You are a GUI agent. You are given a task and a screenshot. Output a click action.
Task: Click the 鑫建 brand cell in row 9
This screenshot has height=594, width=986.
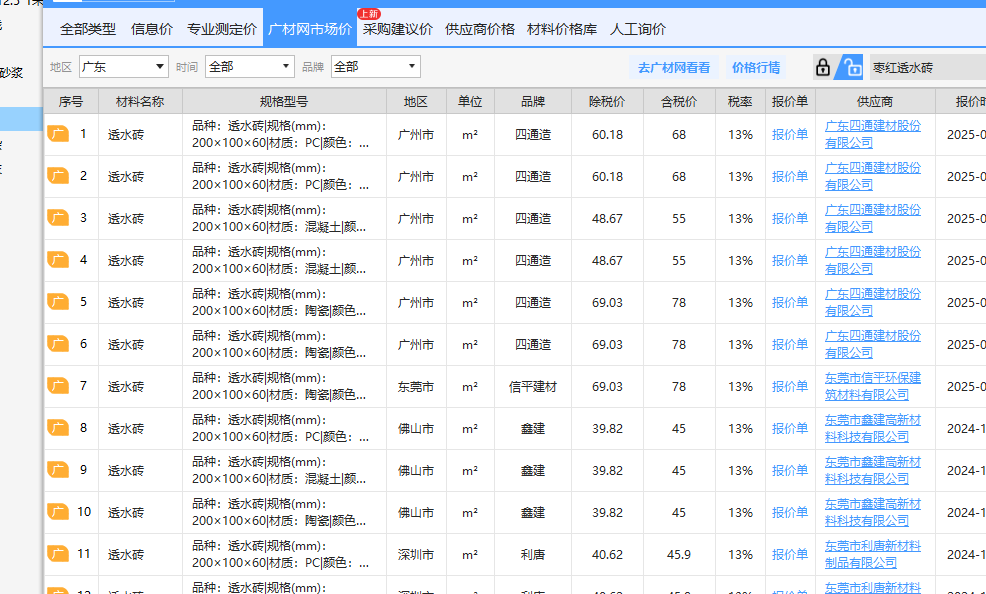click(x=533, y=470)
